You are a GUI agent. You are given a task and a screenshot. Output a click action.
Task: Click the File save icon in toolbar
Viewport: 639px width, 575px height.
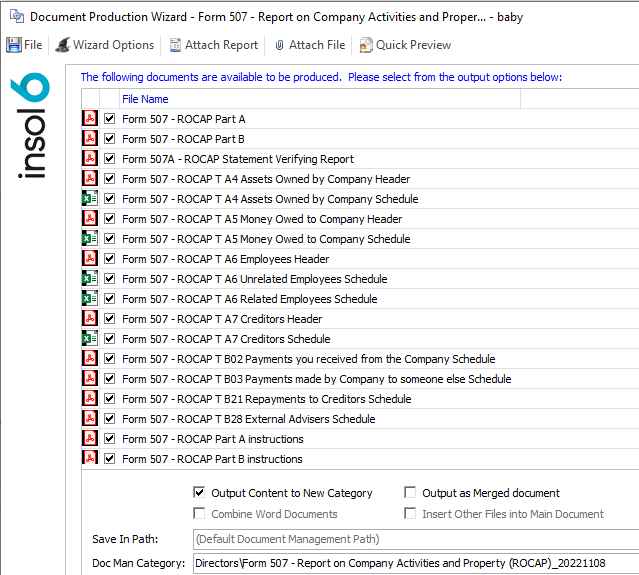click(x=14, y=45)
